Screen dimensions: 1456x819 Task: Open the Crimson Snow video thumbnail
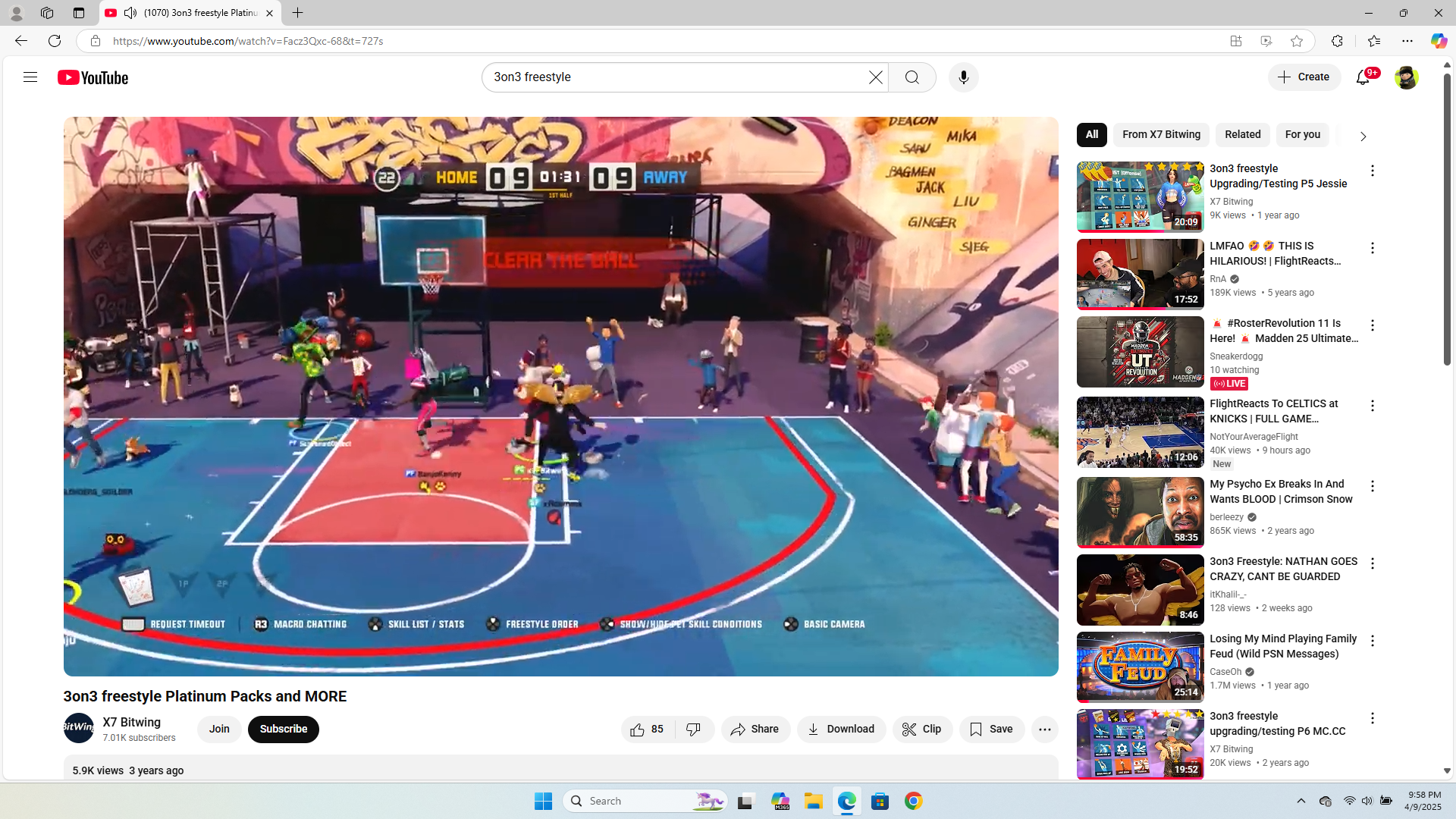[1141, 513]
